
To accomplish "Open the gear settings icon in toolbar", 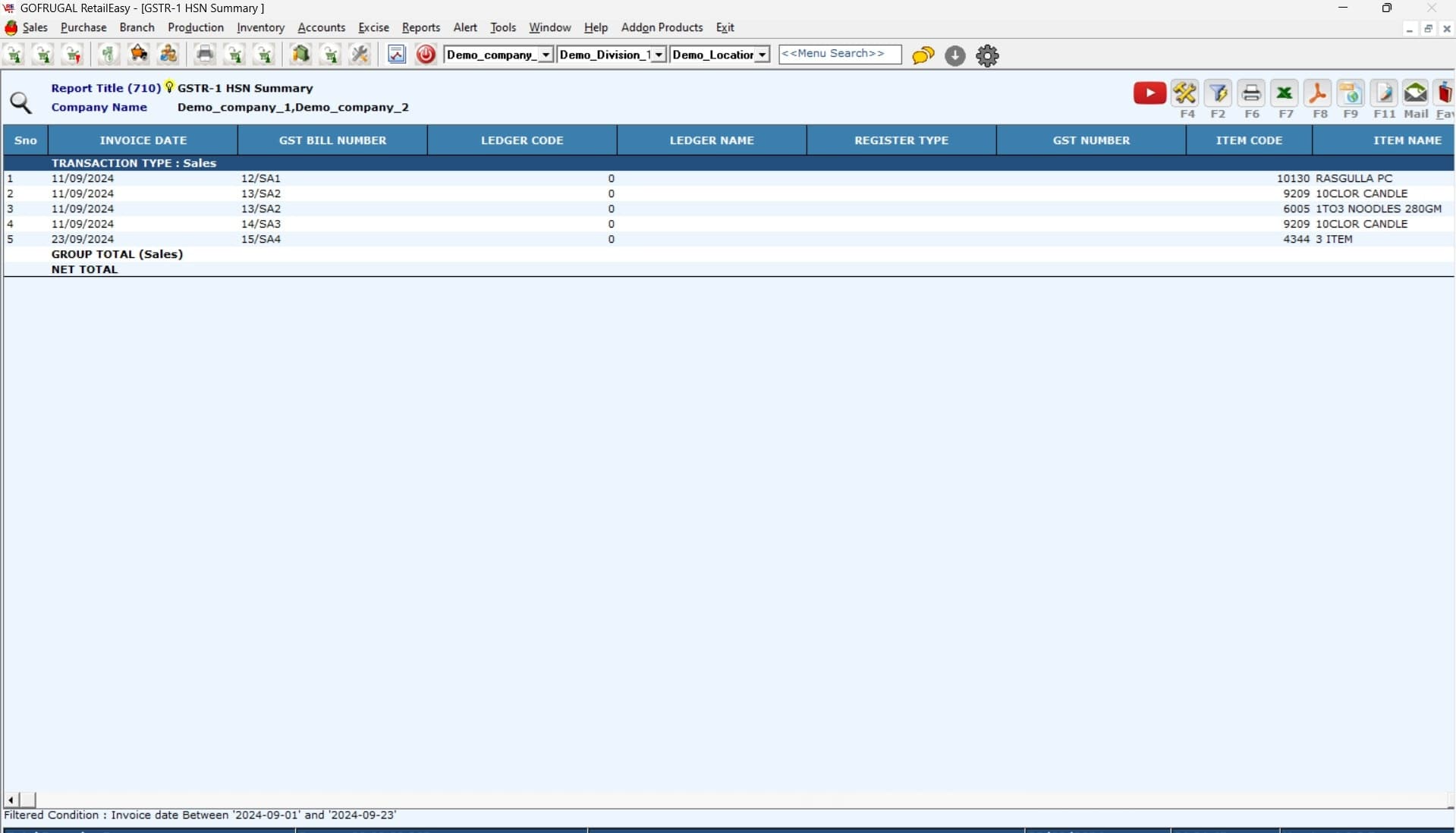I will [987, 55].
